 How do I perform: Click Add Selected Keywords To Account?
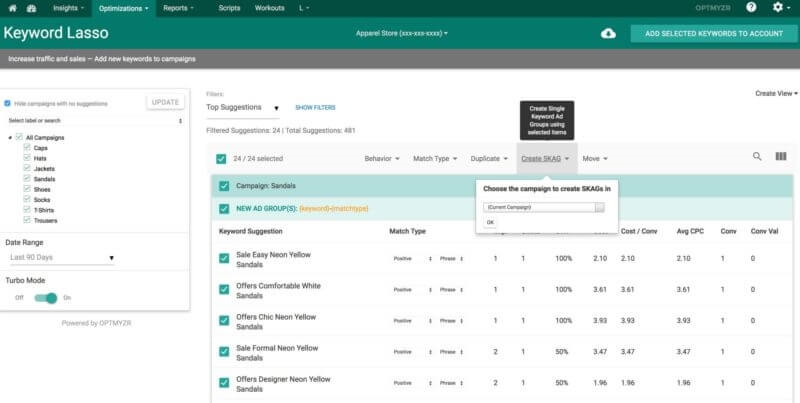(714, 34)
